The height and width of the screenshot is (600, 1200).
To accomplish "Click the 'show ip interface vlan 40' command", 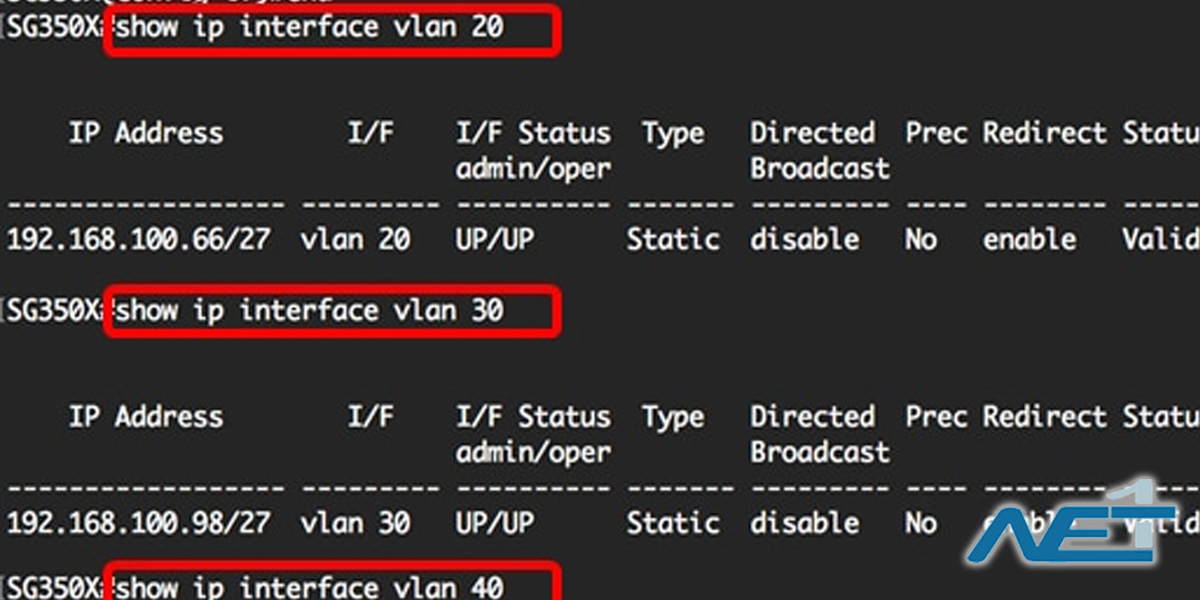I will point(309,588).
